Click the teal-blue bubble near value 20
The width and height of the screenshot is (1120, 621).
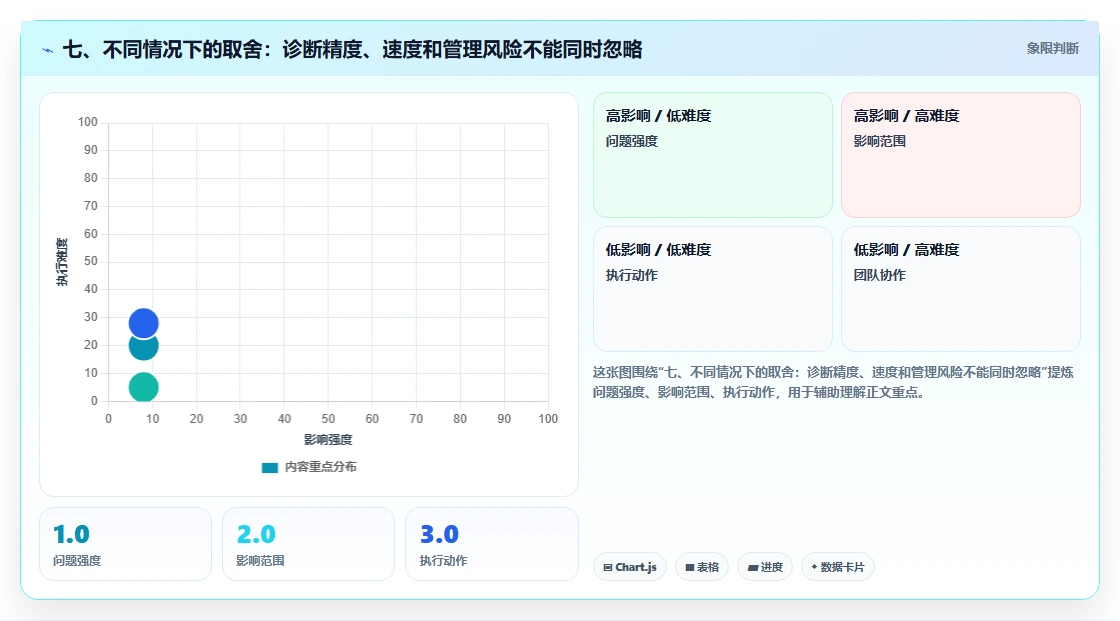click(x=144, y=347)
